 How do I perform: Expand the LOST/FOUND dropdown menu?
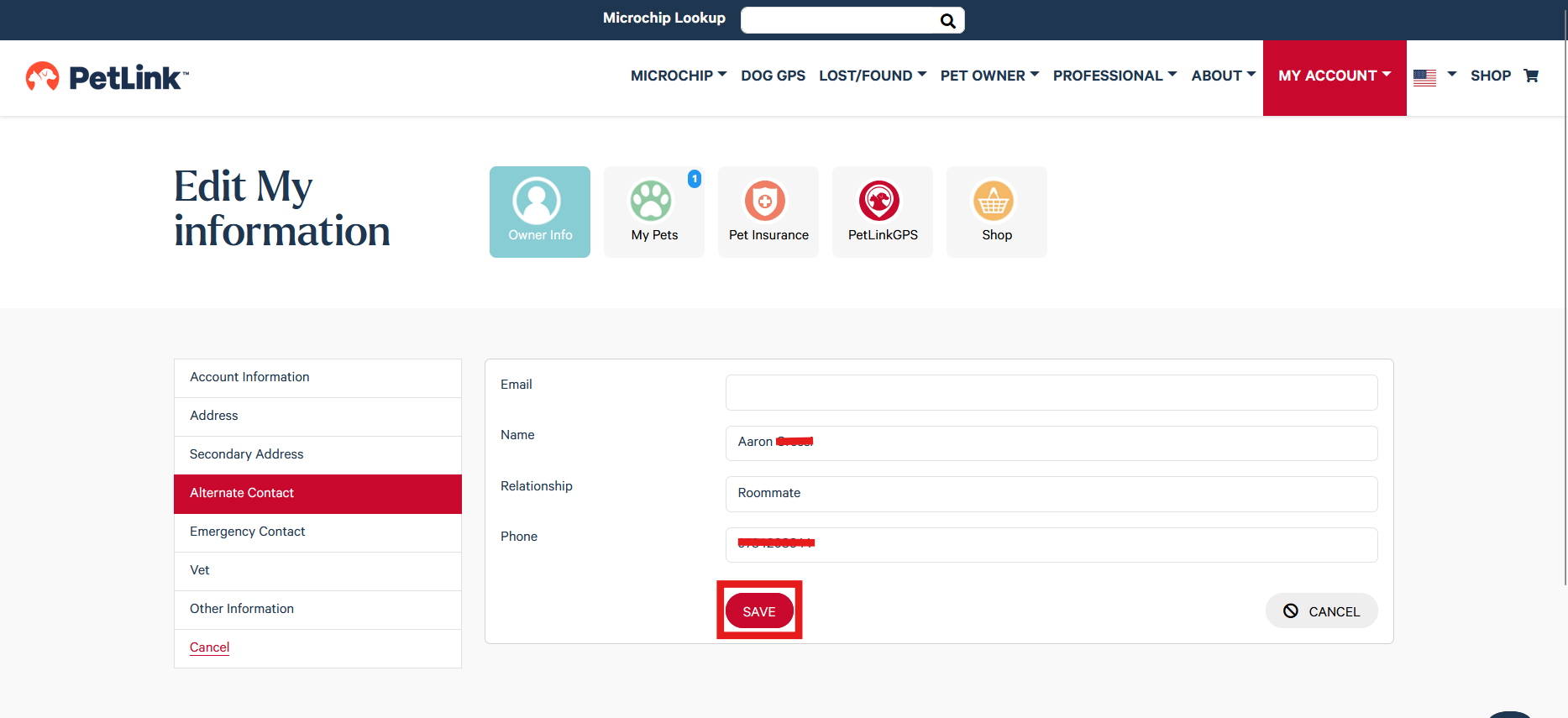(x=873, y=76)
